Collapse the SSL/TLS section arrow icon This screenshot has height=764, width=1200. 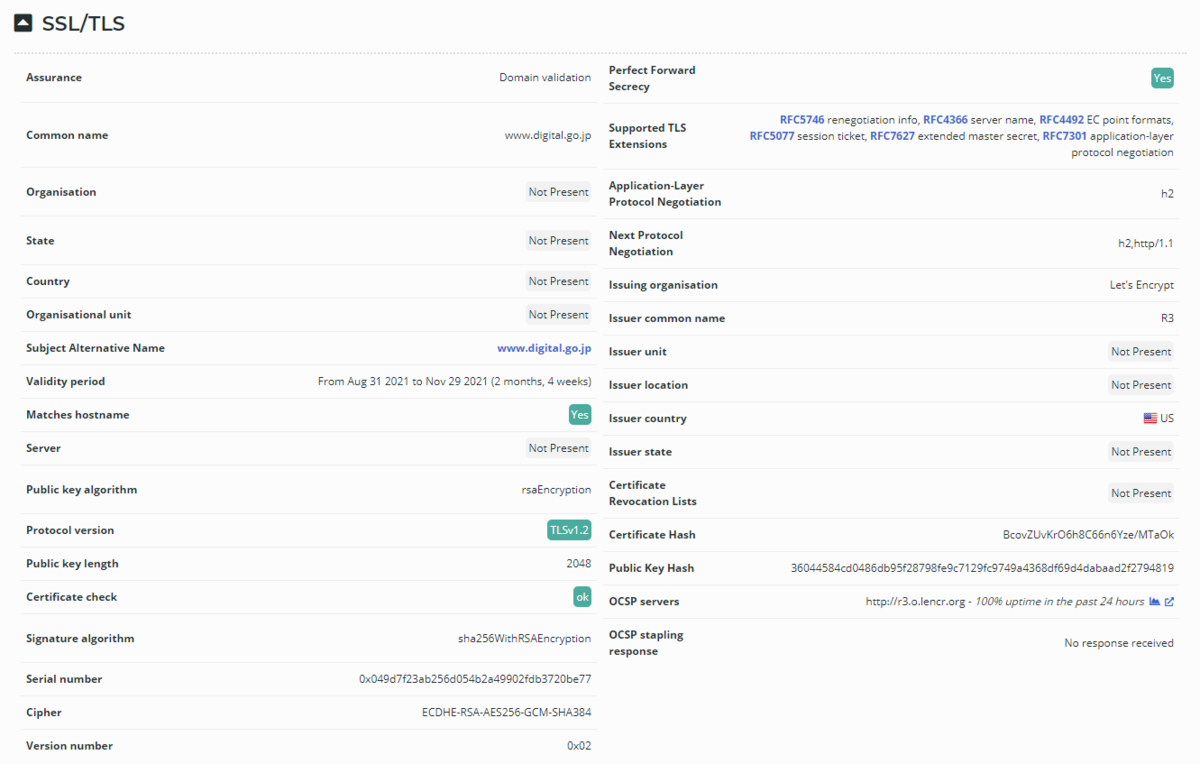pyautogui.click(x=24, y=23)
